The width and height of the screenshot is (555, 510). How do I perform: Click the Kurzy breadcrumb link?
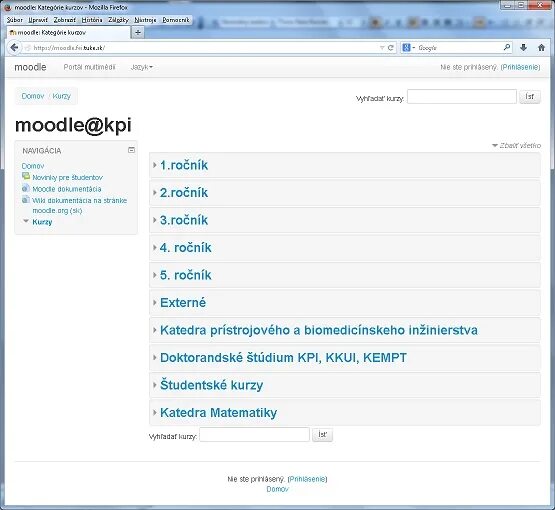tap(62, 96)
